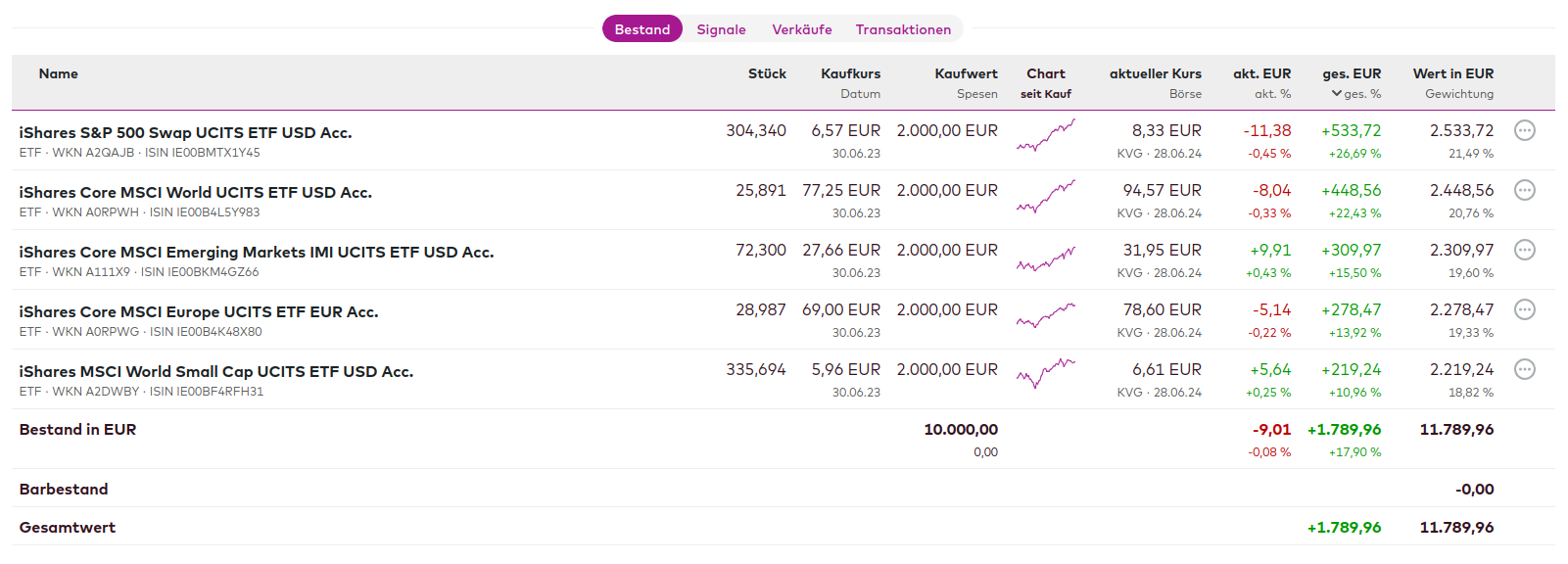Open the MSCI World Small Cap mini chart
Viewport: 1568px width, 564px height.
click(x=1045, y=373)
